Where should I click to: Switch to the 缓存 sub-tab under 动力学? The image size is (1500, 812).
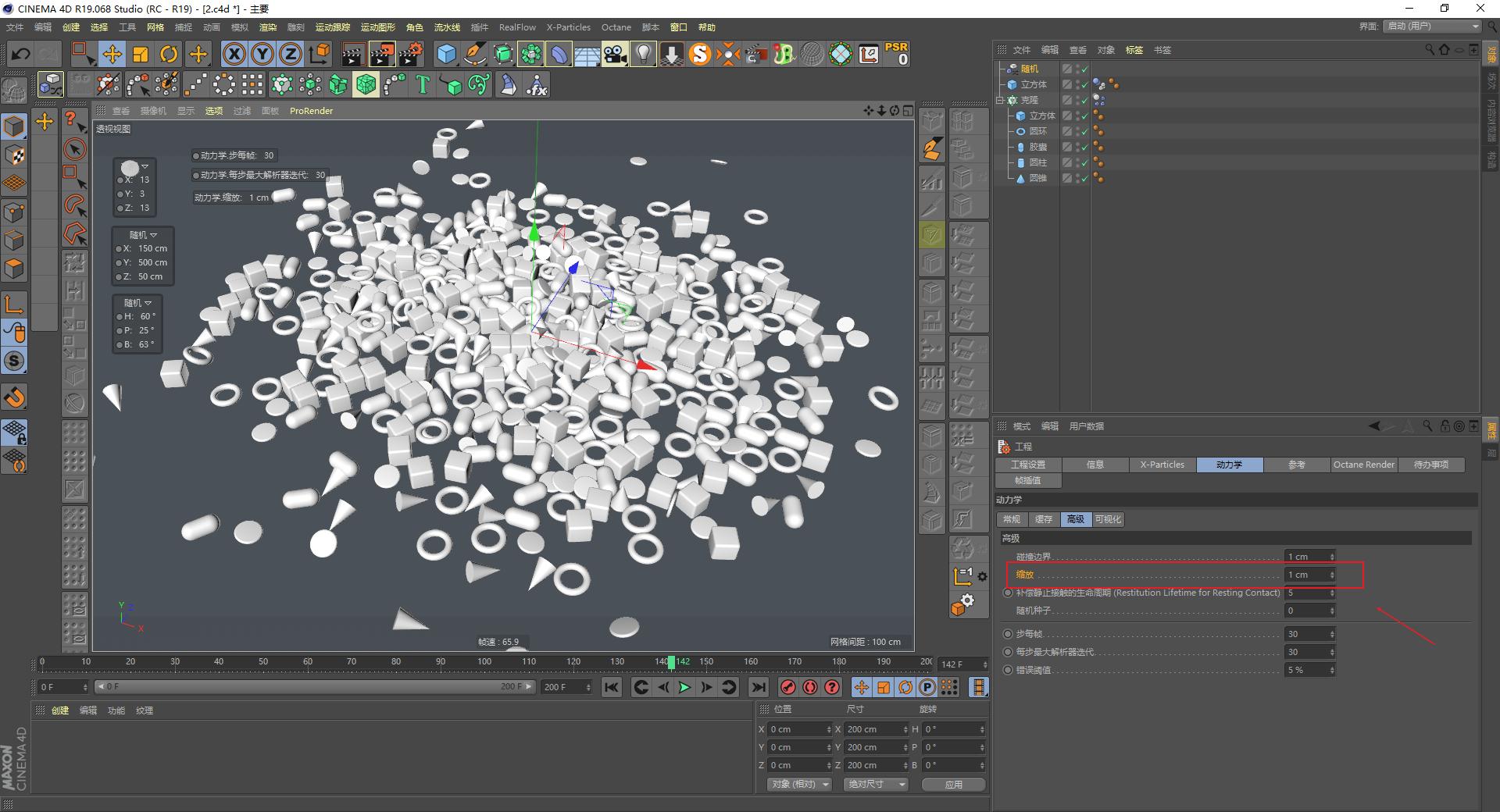click(1044, 518)
